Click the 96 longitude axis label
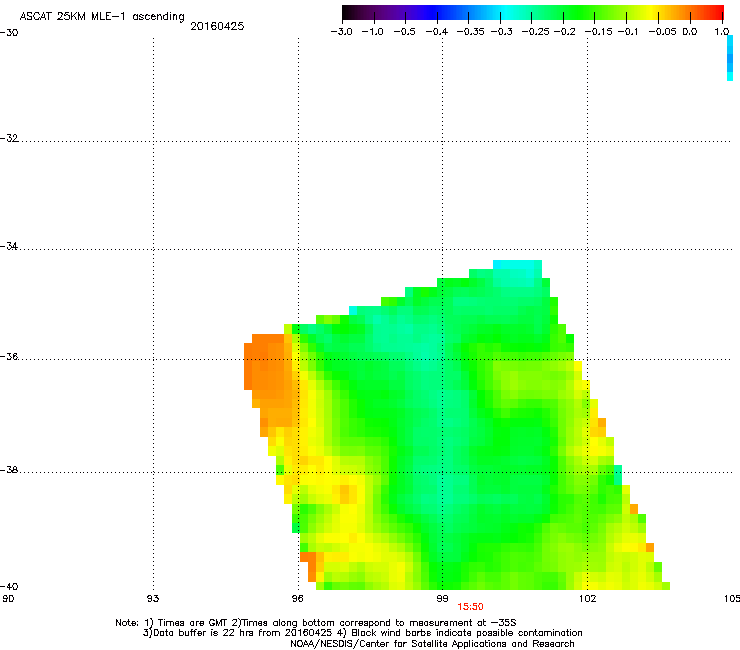This screenshot has width=740, height=650. click(x=297, y=599)
